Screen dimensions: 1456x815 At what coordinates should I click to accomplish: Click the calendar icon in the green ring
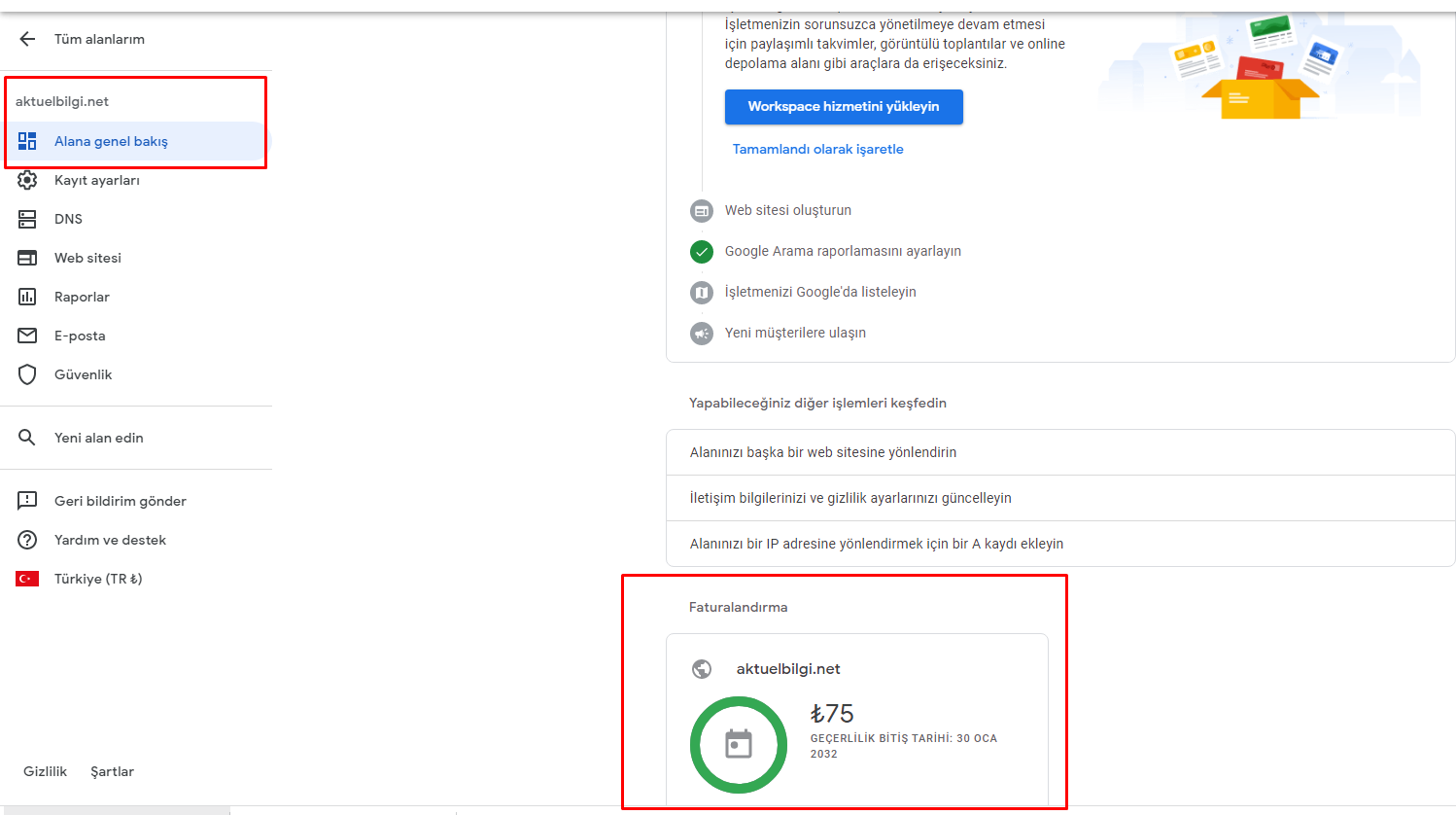[739, 745]
